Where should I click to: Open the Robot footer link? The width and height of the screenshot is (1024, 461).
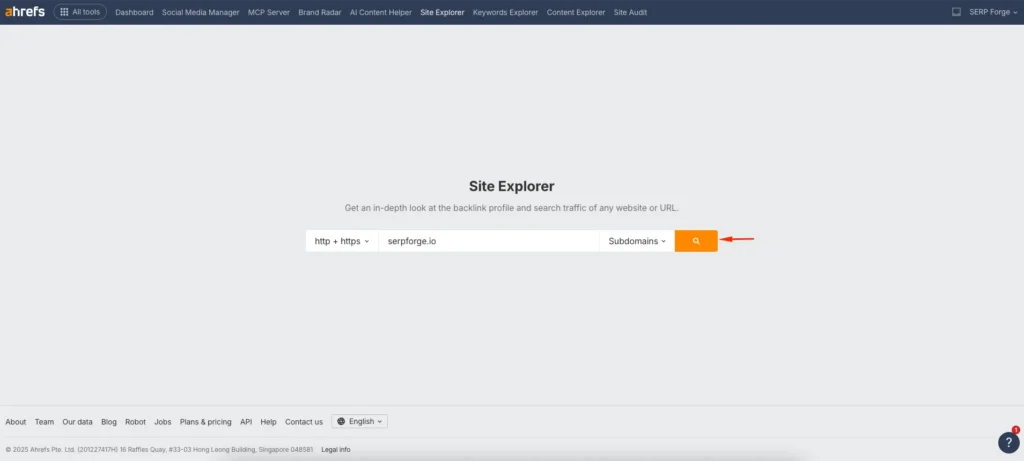point(135,422)
